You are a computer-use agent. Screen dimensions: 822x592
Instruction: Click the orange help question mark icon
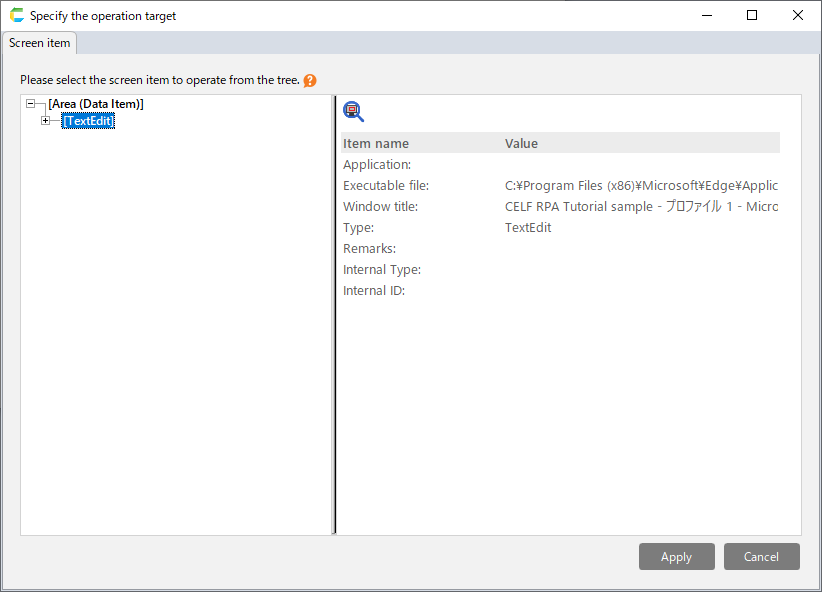(310, 81)
